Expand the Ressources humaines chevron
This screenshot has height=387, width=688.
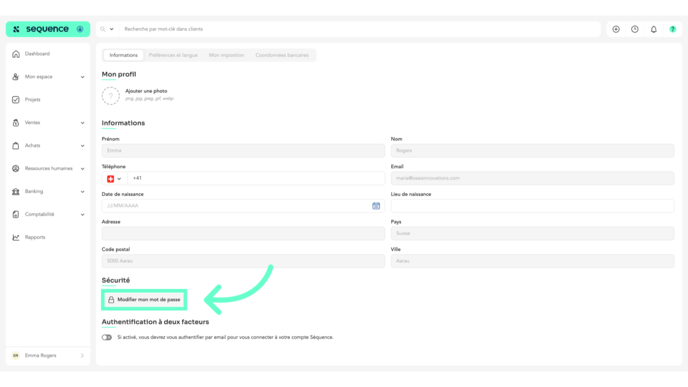click(82, 168)
